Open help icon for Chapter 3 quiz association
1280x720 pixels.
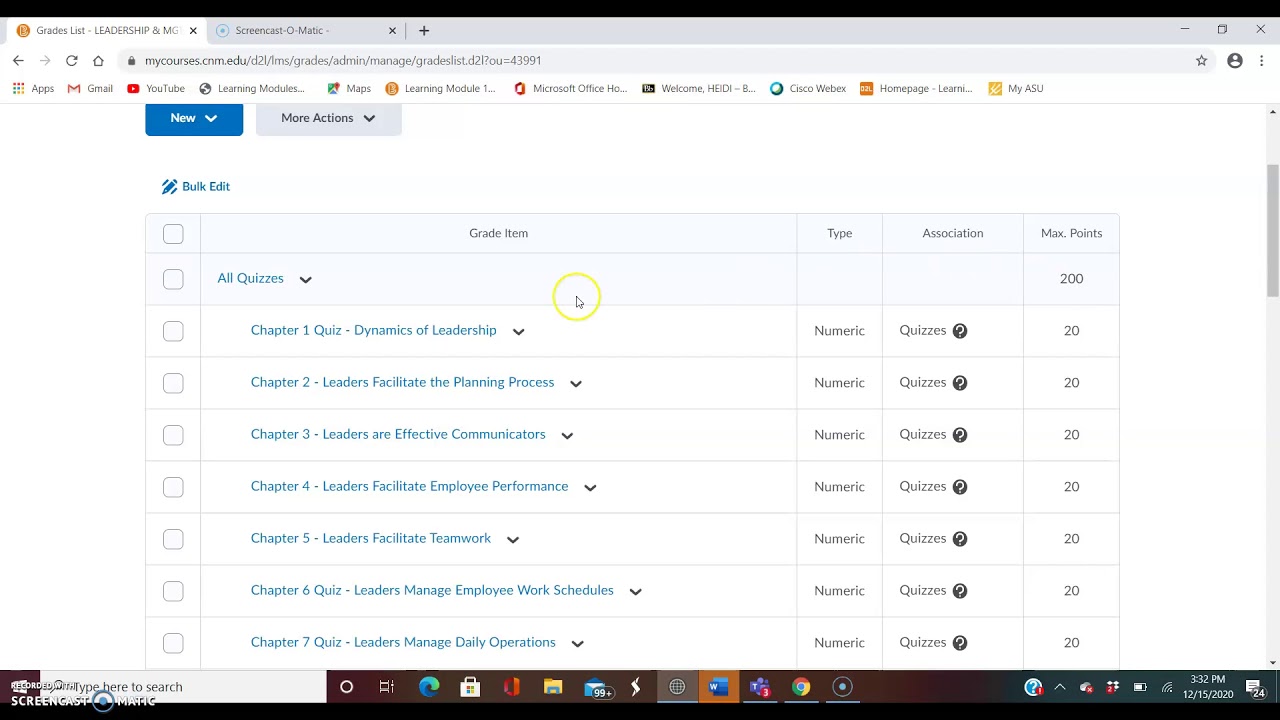(x=960, y=435)
